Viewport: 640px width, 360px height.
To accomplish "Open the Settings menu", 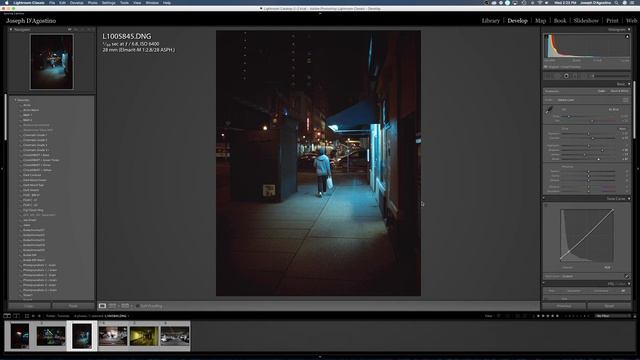I will pos(109,2).
